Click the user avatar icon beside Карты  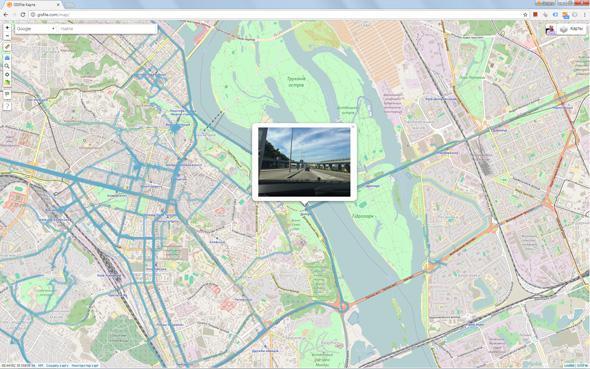click(550, 29)
